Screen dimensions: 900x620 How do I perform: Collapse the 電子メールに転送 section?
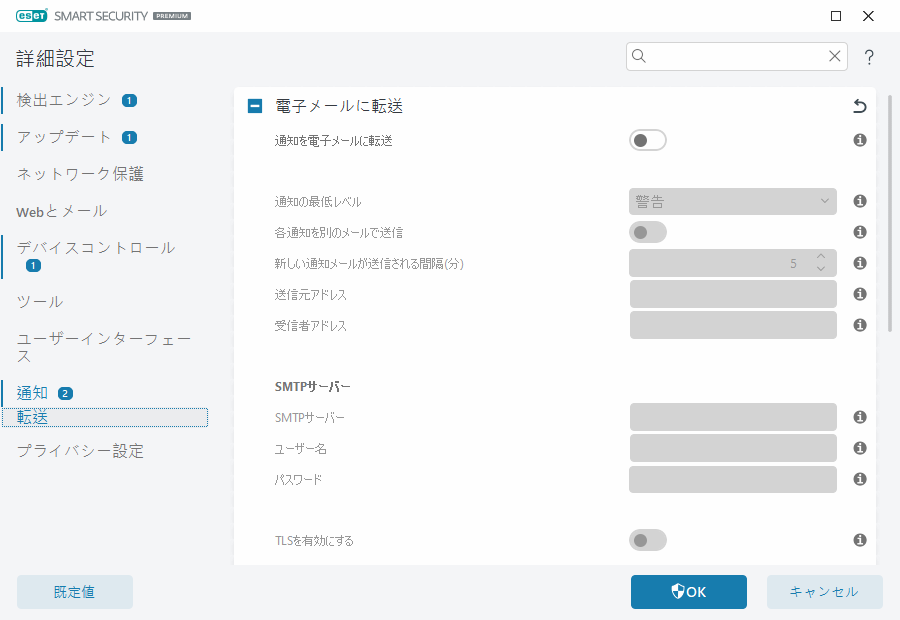(254, 105)
